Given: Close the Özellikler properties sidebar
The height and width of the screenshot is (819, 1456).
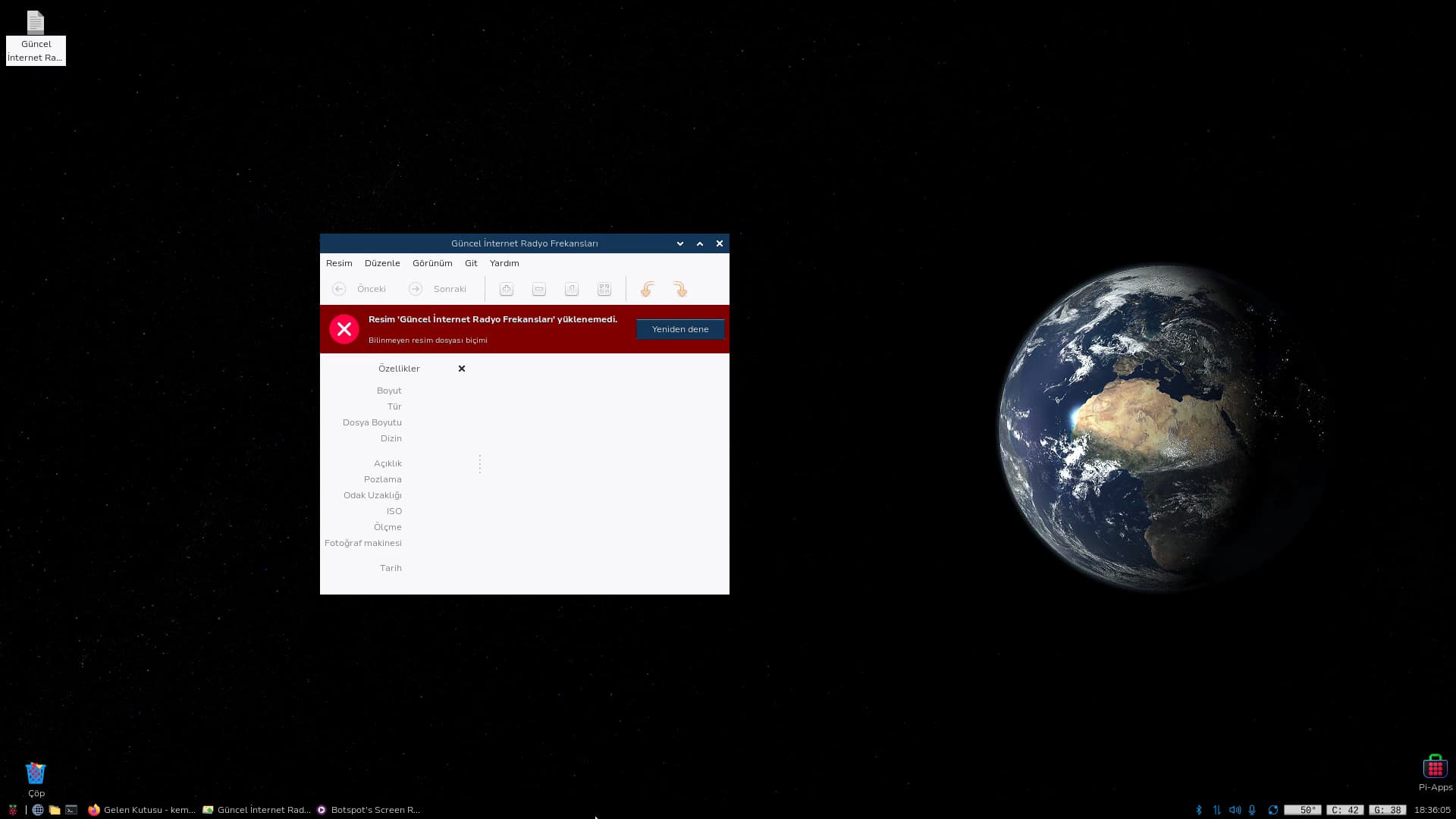Looking at the screenshot, I should (x=462, y=369).
